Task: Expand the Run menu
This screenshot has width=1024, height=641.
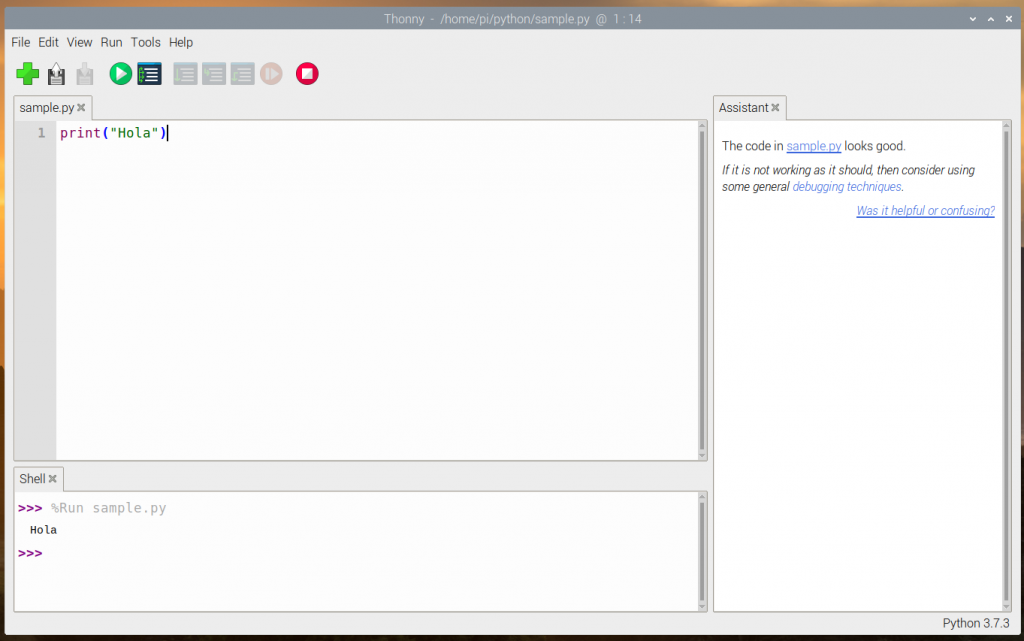Action: pos(111,42)
